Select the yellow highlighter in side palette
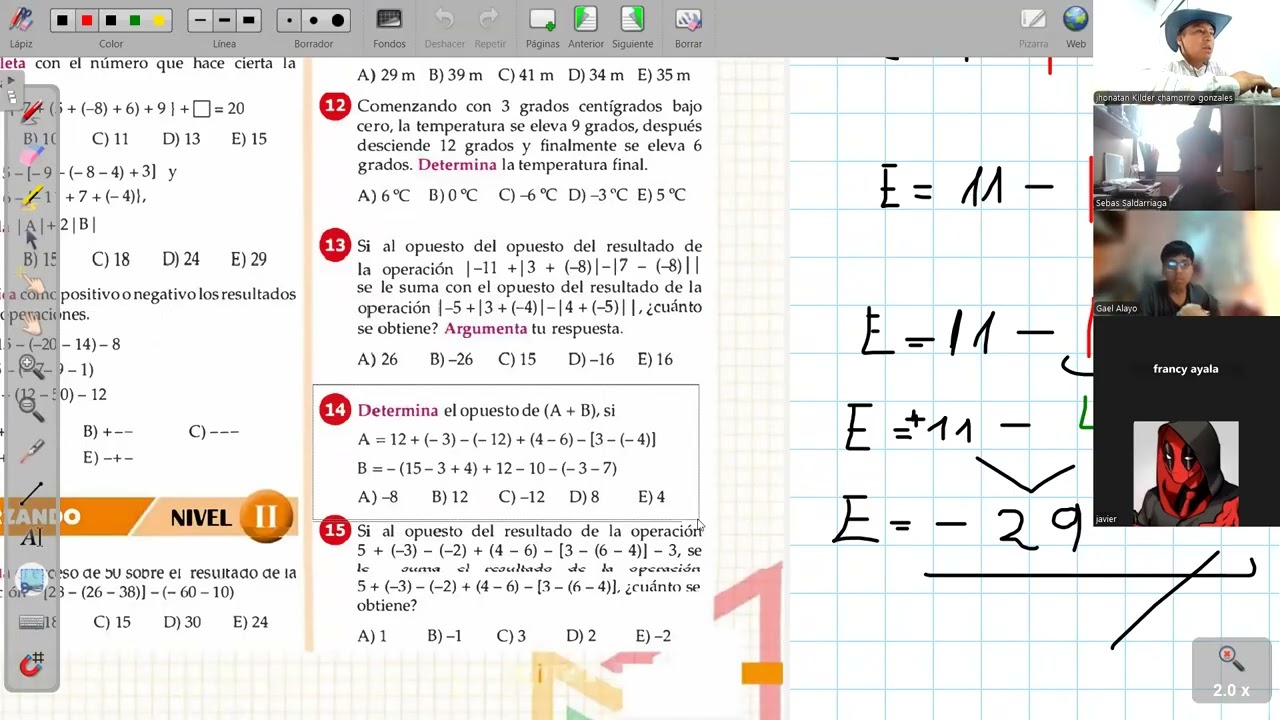This screenshot has height=720, width=1280. [x=31, y=197]
